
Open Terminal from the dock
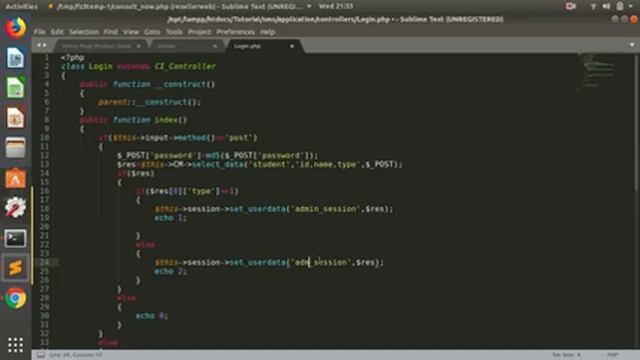16,238
